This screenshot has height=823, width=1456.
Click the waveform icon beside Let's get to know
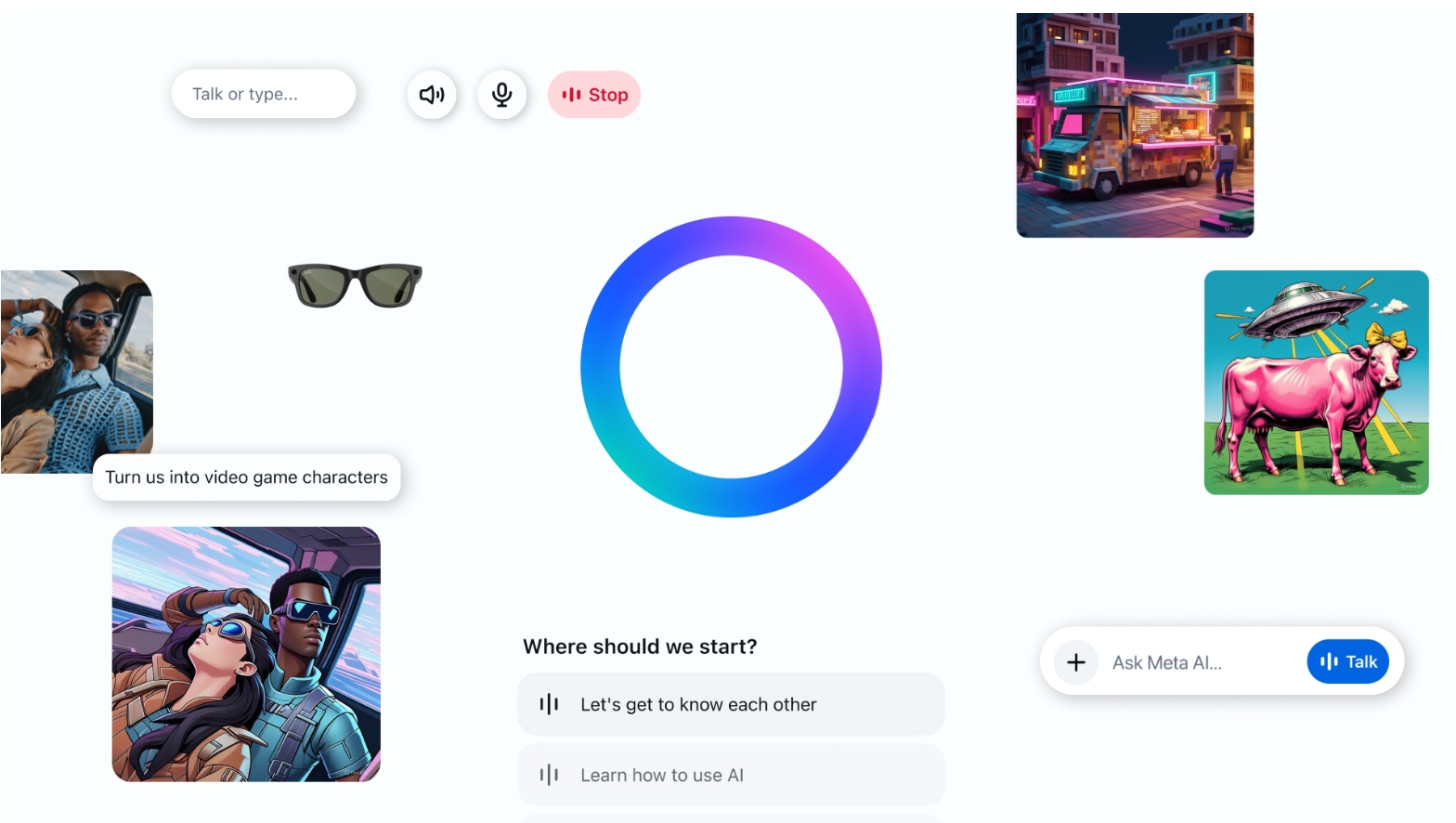549,704
